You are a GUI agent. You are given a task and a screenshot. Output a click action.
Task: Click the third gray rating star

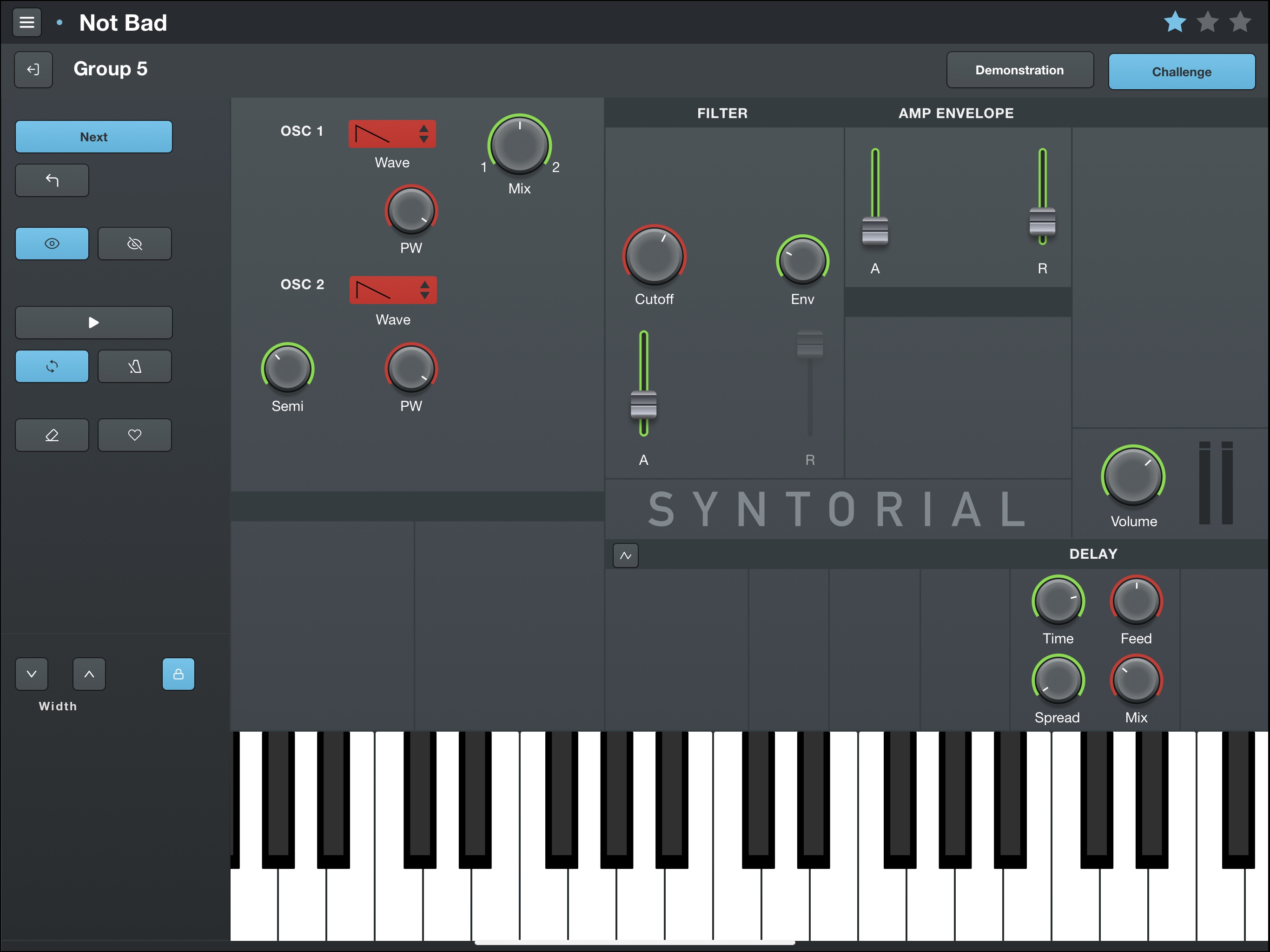pyautogui.click(x=1241, y=22)
